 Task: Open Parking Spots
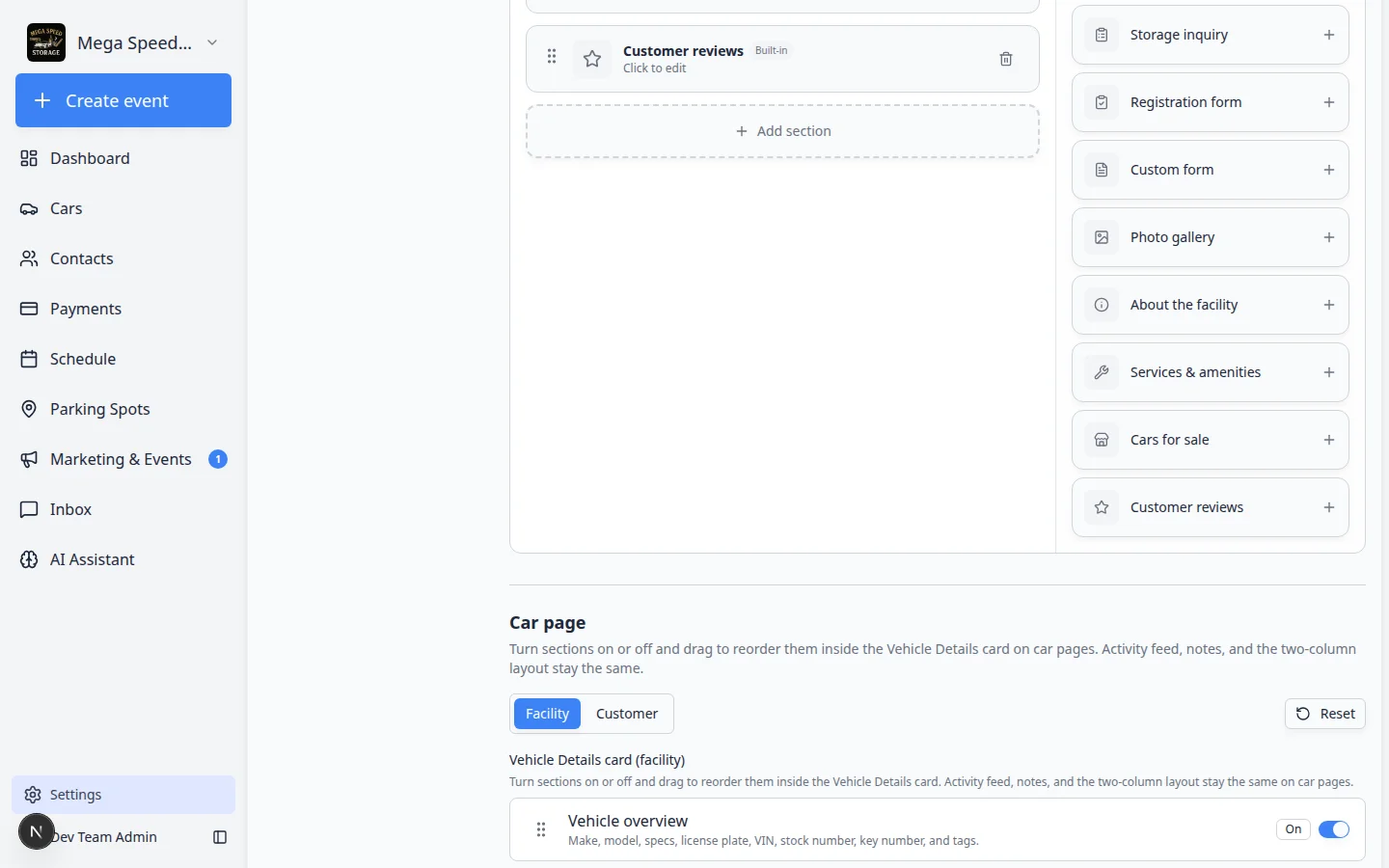[x=123, y=409]
